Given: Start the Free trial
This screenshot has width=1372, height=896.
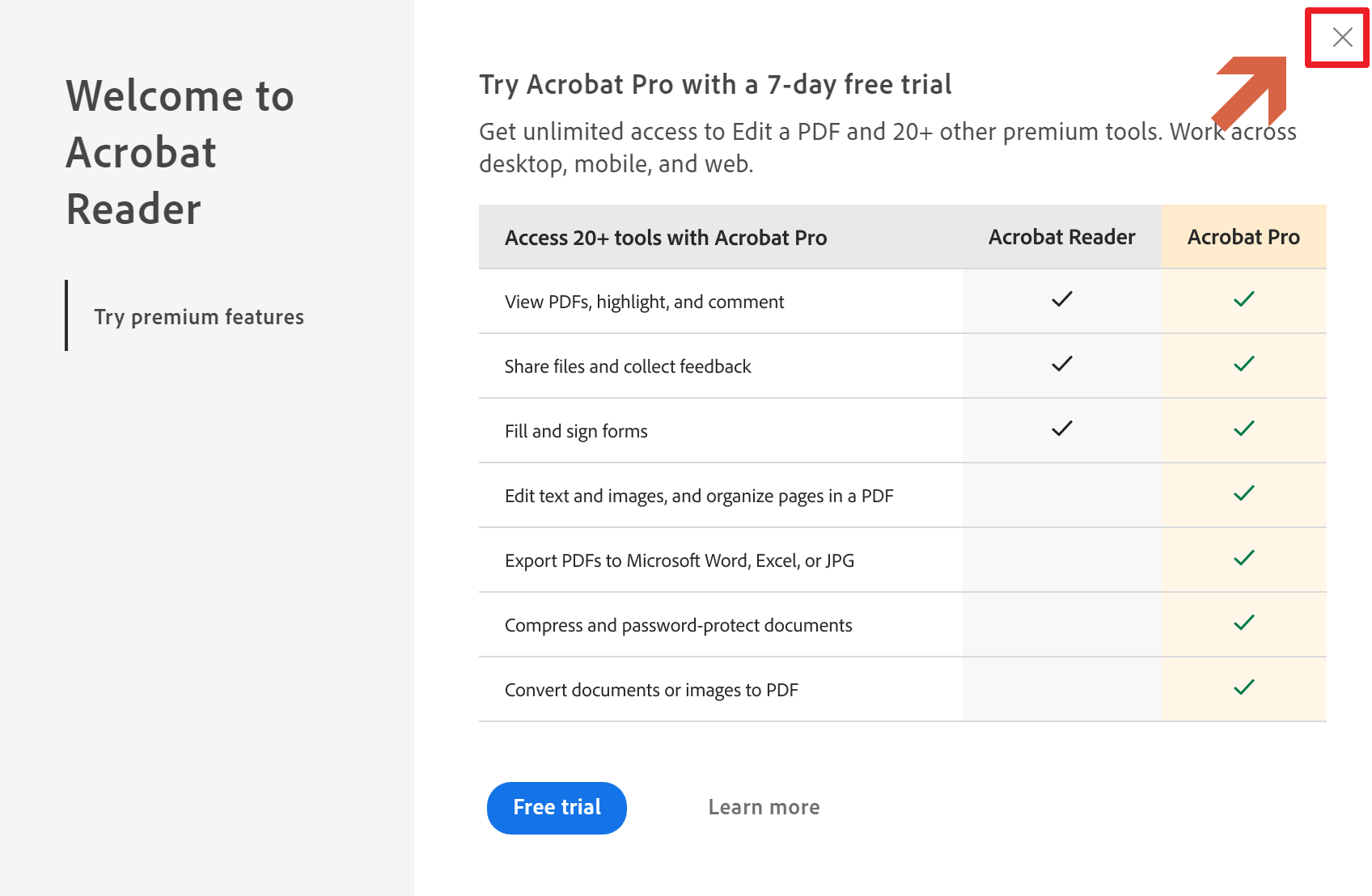Looking at the screenshot, I should (x=557, y=808).
